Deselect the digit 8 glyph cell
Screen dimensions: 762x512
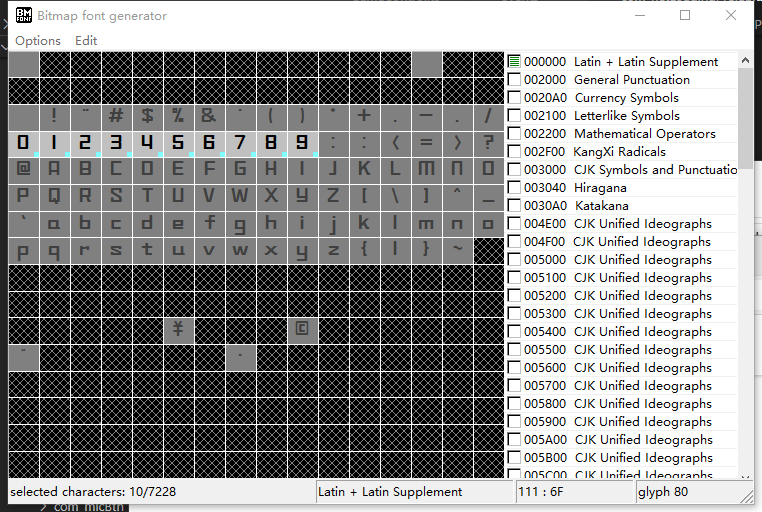[272, 143]
